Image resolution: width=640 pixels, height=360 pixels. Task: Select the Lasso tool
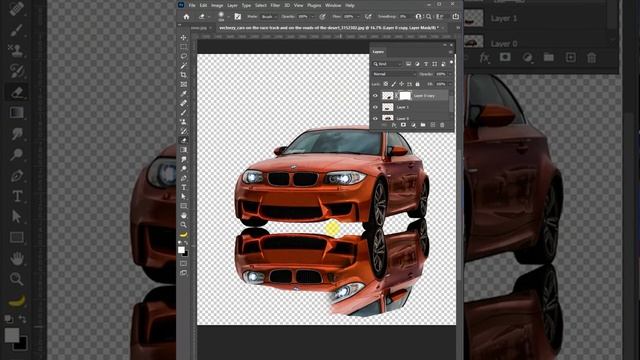pyautogui.click(x=183, y=56)
